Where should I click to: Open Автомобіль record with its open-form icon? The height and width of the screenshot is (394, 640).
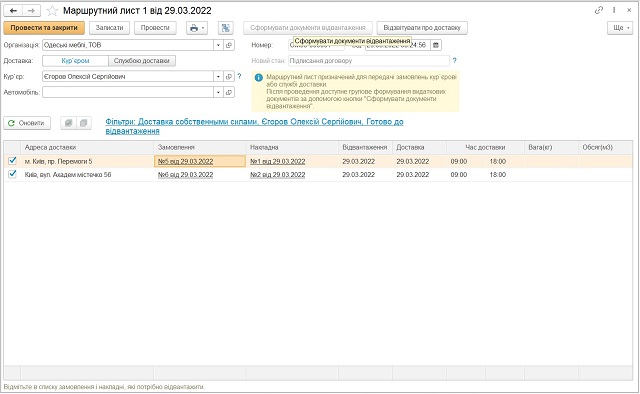pos(229,92)
